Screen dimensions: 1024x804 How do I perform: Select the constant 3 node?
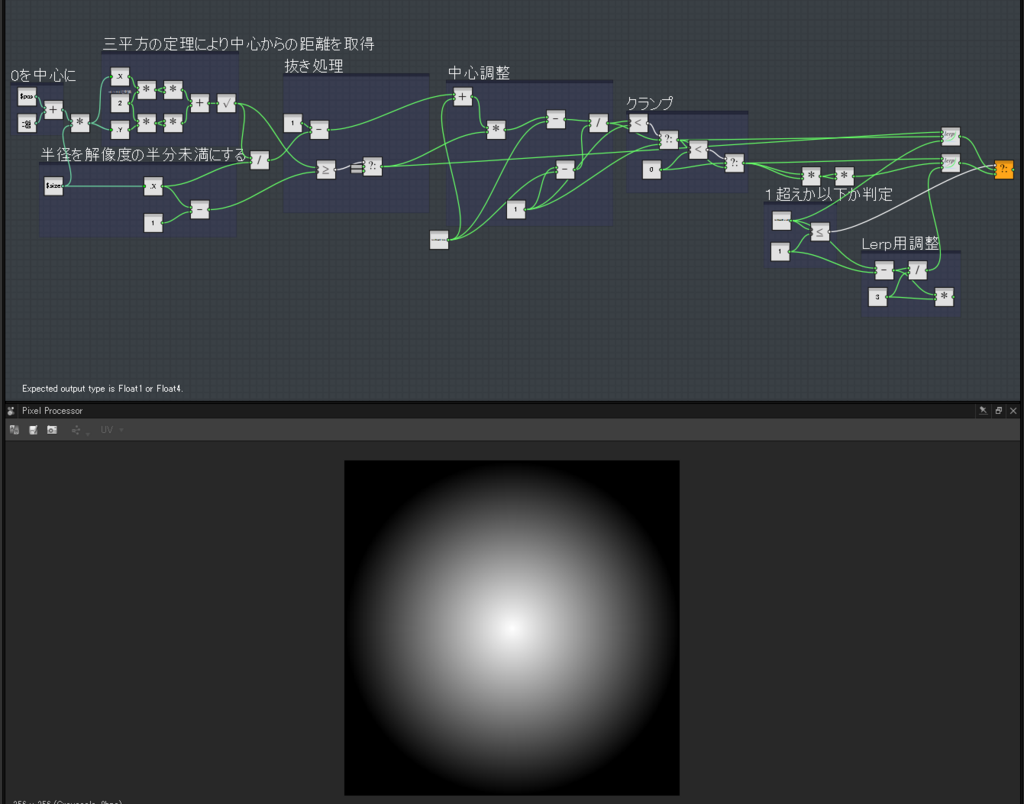pos(877,297)
